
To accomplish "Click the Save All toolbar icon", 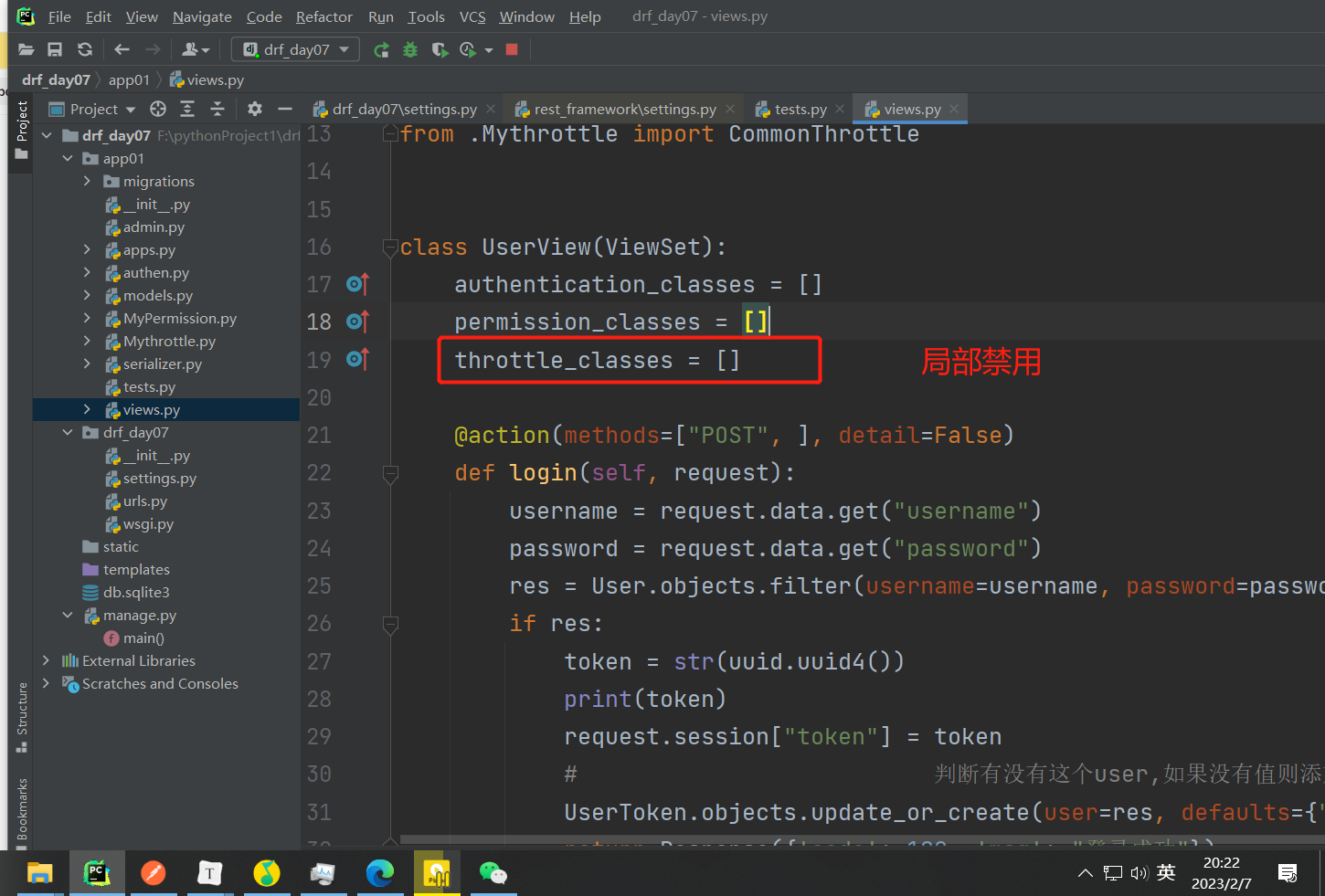I will [55, 49].
